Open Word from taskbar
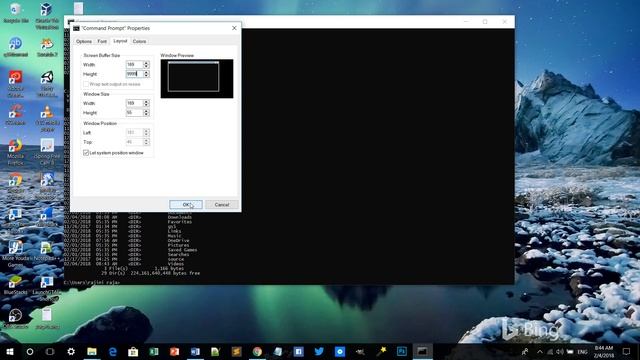 click(x=195, y=351)
